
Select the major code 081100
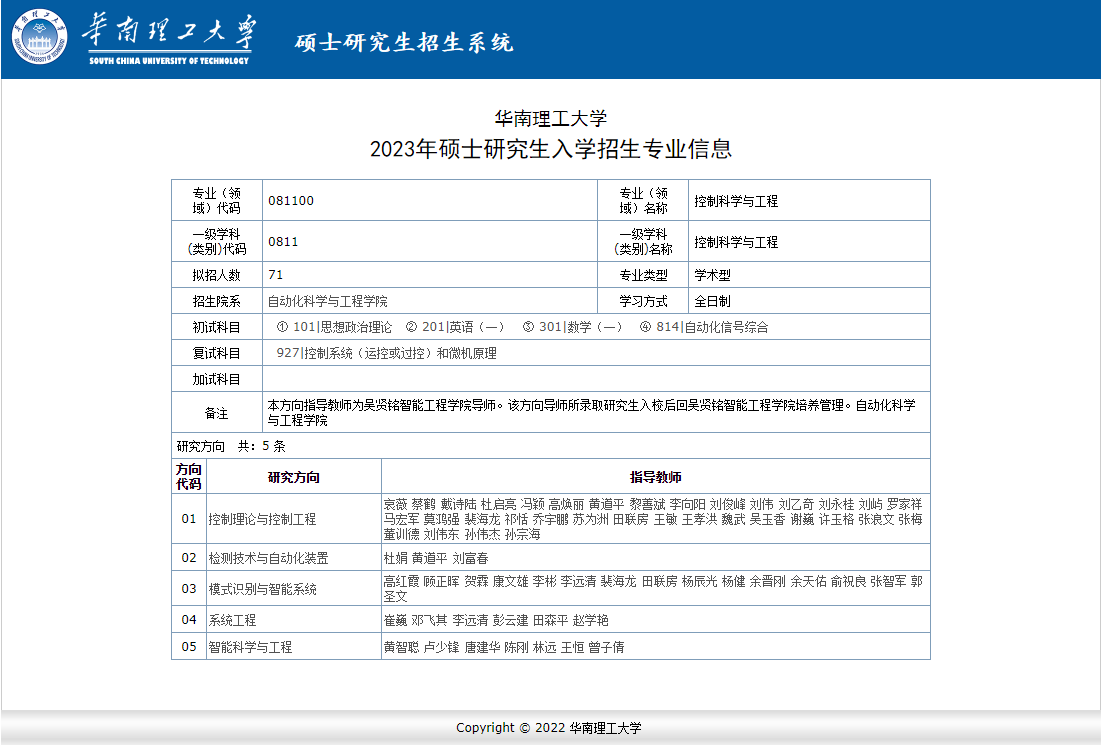coord(291,201)
